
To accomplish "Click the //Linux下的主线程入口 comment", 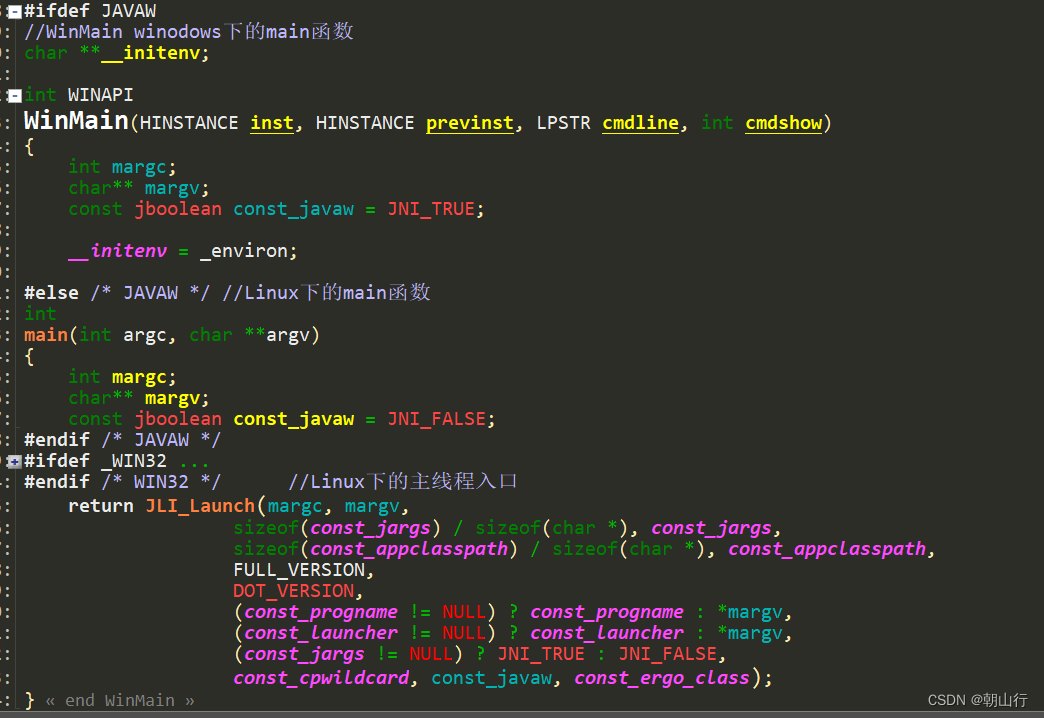I will 403,482.
